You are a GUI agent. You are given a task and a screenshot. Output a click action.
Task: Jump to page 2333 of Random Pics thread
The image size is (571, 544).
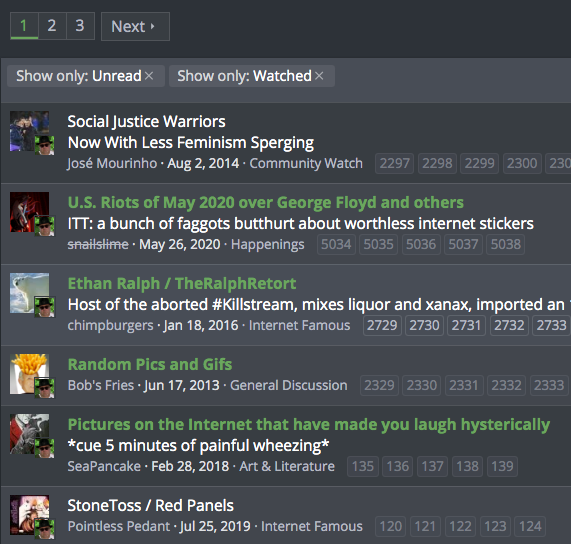coord(549,385)
